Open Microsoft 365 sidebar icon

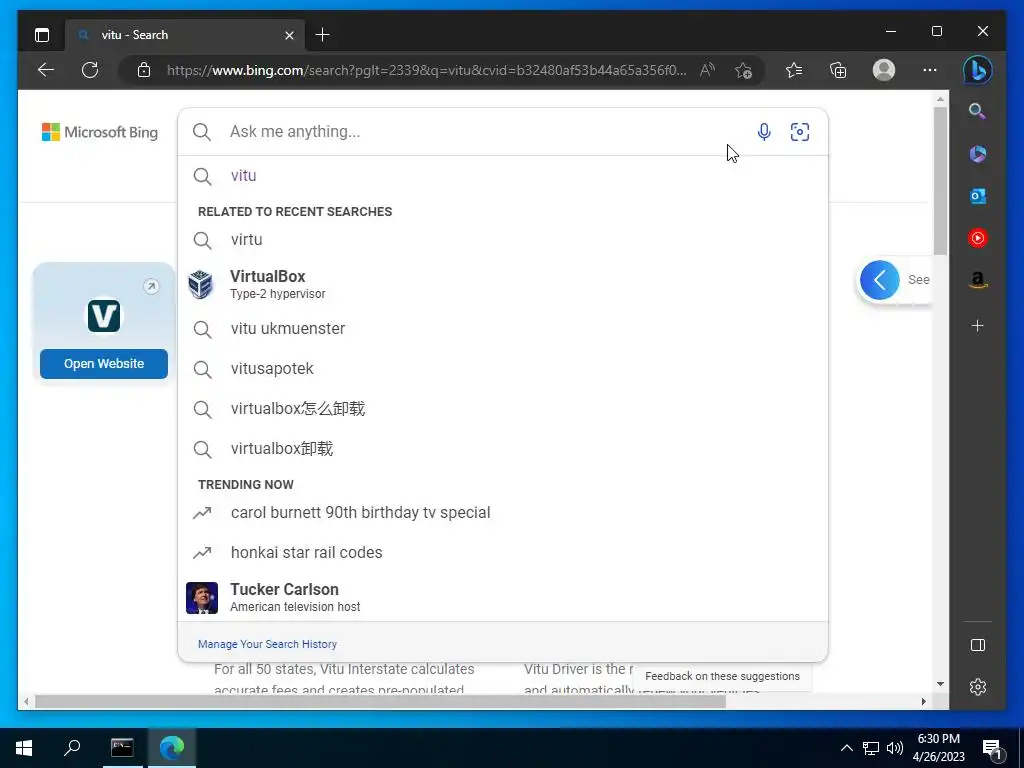pos(978,154)
